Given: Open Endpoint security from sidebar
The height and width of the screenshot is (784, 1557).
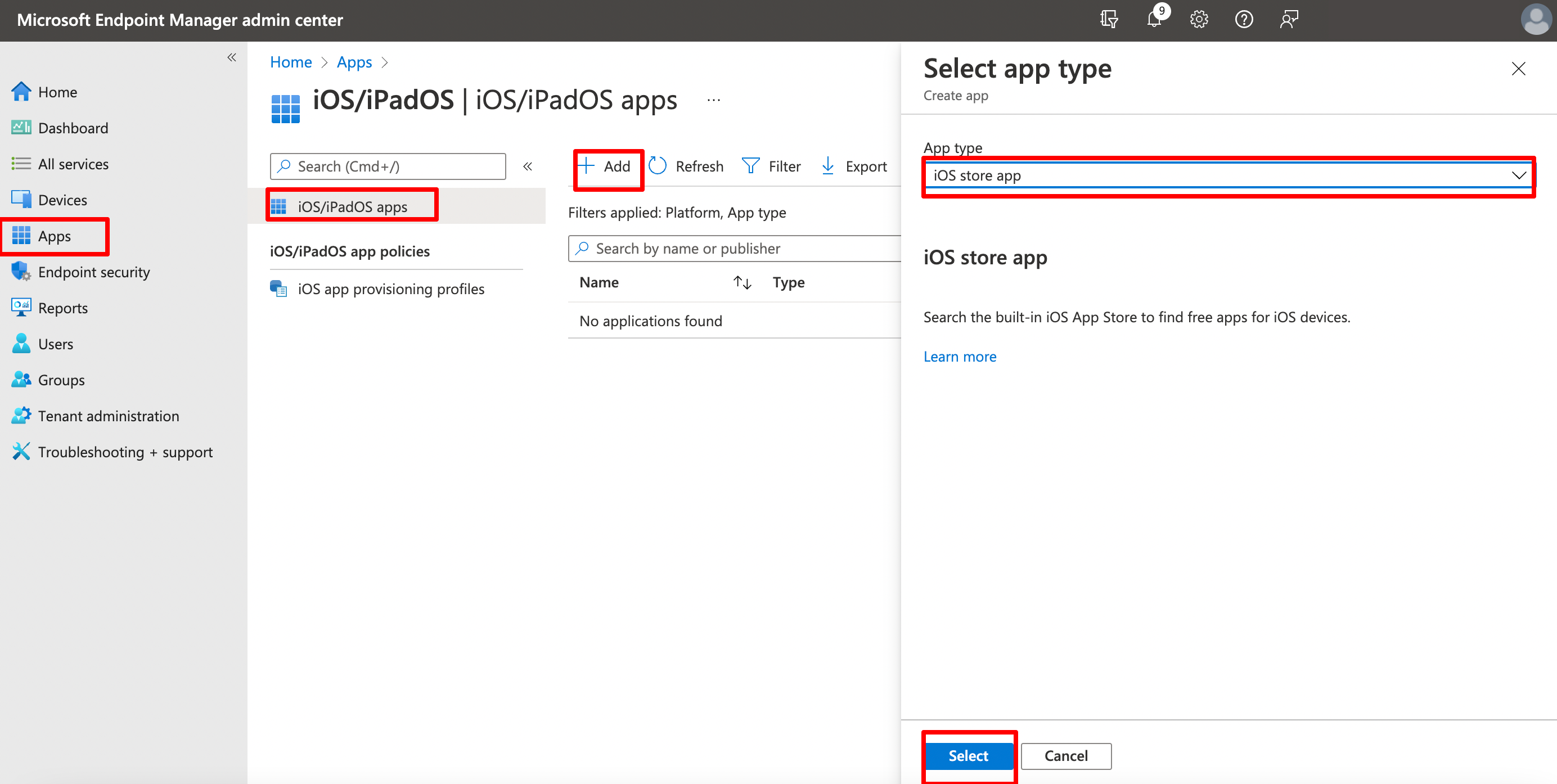Looking at the screenshot, I should tap(94, 272).
